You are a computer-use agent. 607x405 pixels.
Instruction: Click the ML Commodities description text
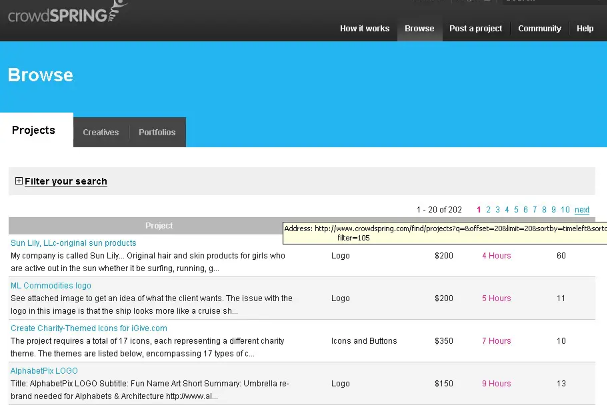click(x=151, y=304)
